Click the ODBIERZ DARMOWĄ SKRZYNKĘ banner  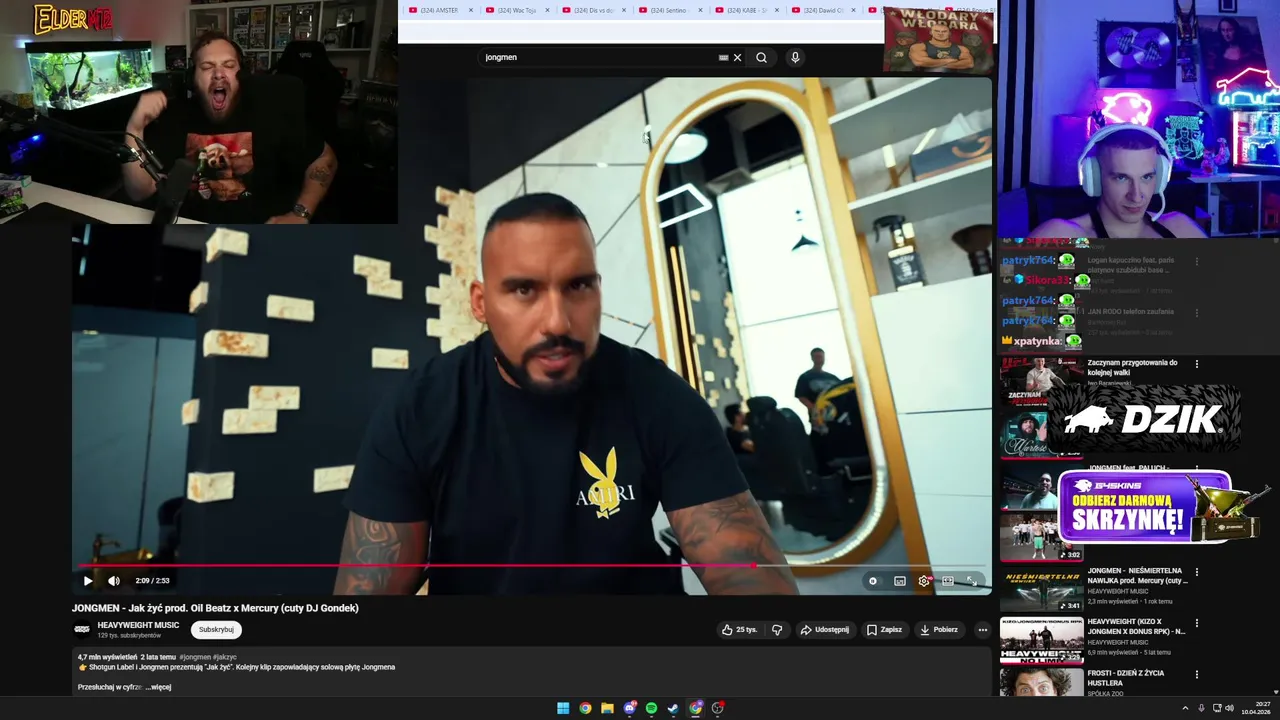pyautogui.click(x=1160, y=507)
